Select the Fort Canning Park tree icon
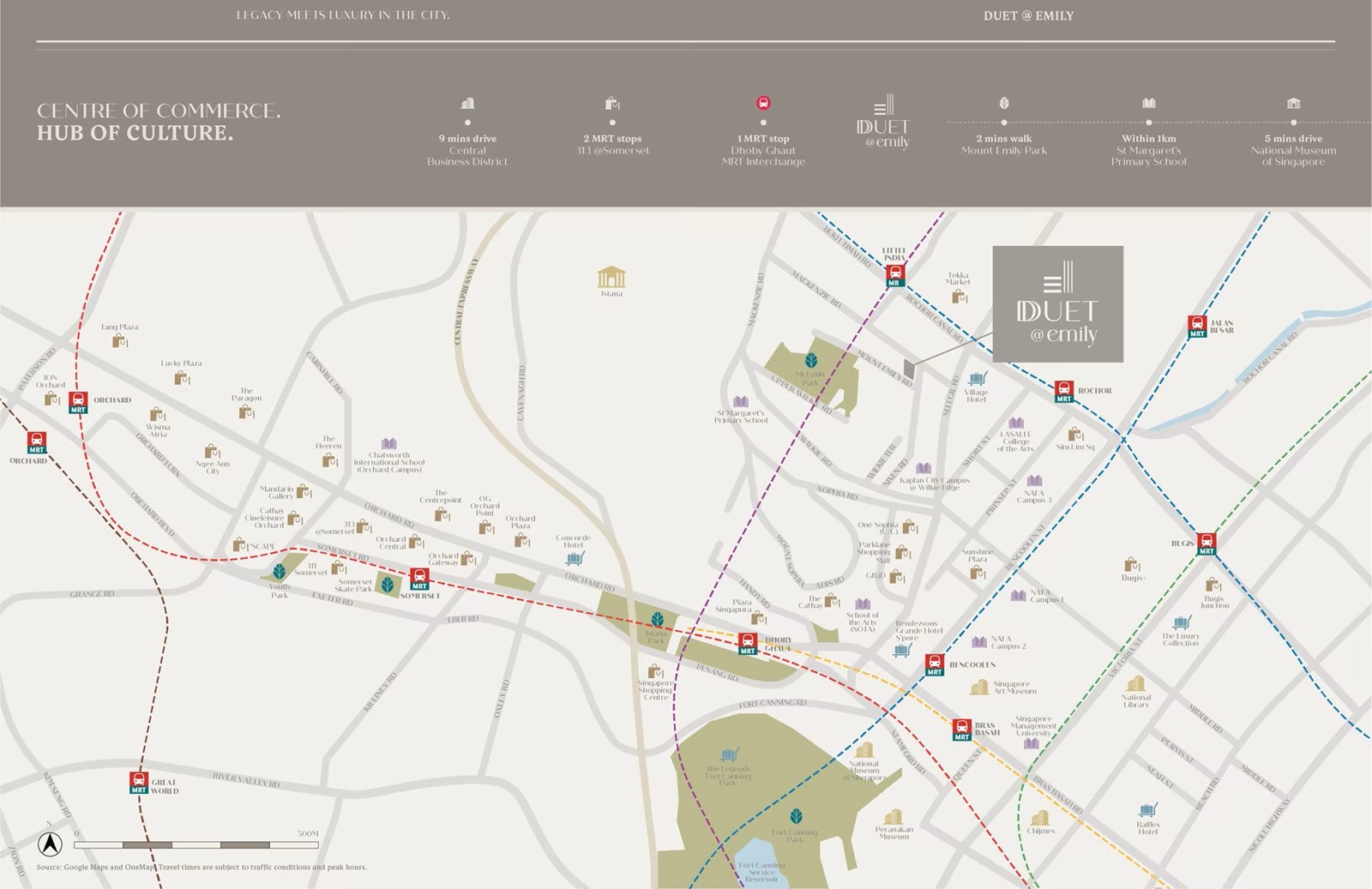 pos(796,816)
